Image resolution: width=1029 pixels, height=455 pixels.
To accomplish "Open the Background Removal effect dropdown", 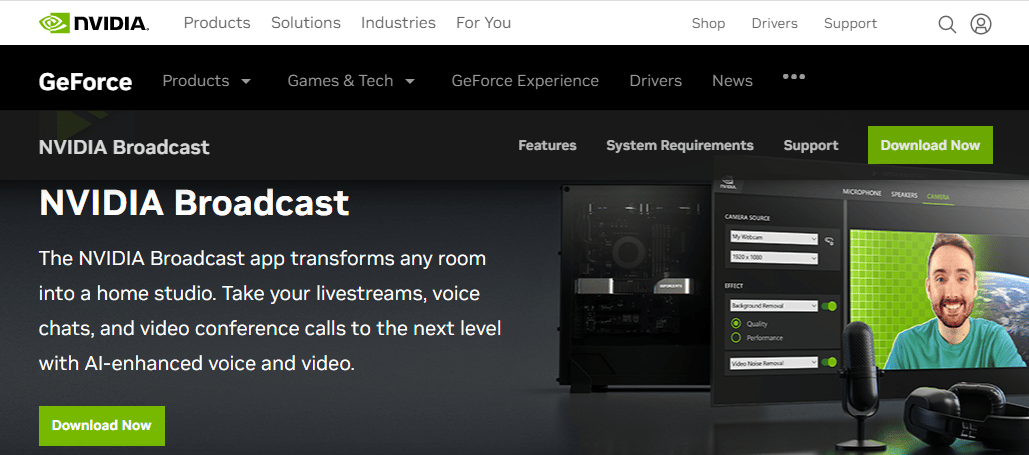I will (774, 305).
